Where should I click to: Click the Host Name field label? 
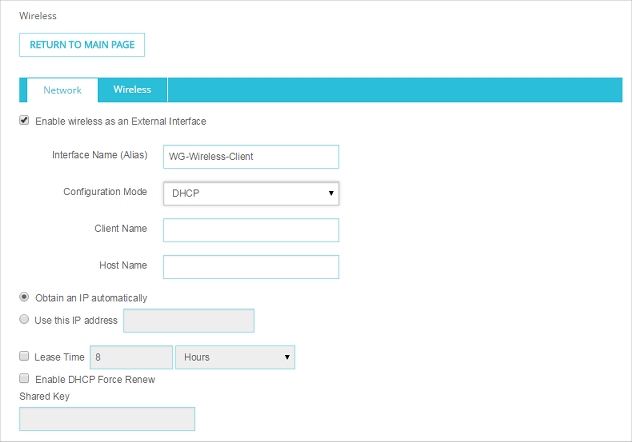122,265
